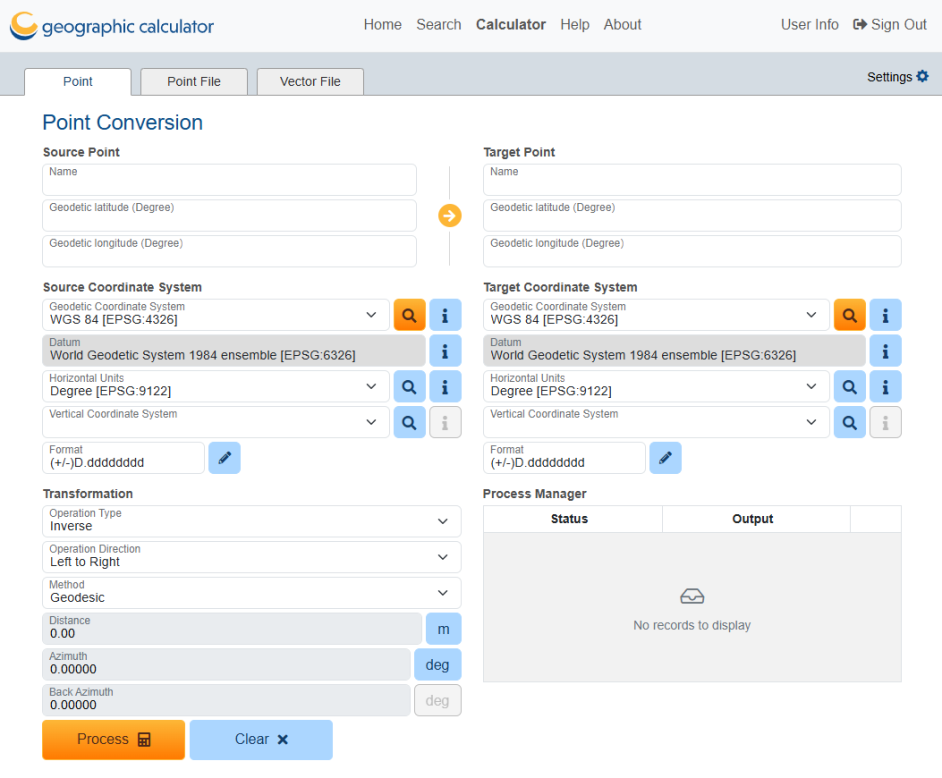Click the Status column header
The image size is (942, 778).
click(x=572, y=519)
